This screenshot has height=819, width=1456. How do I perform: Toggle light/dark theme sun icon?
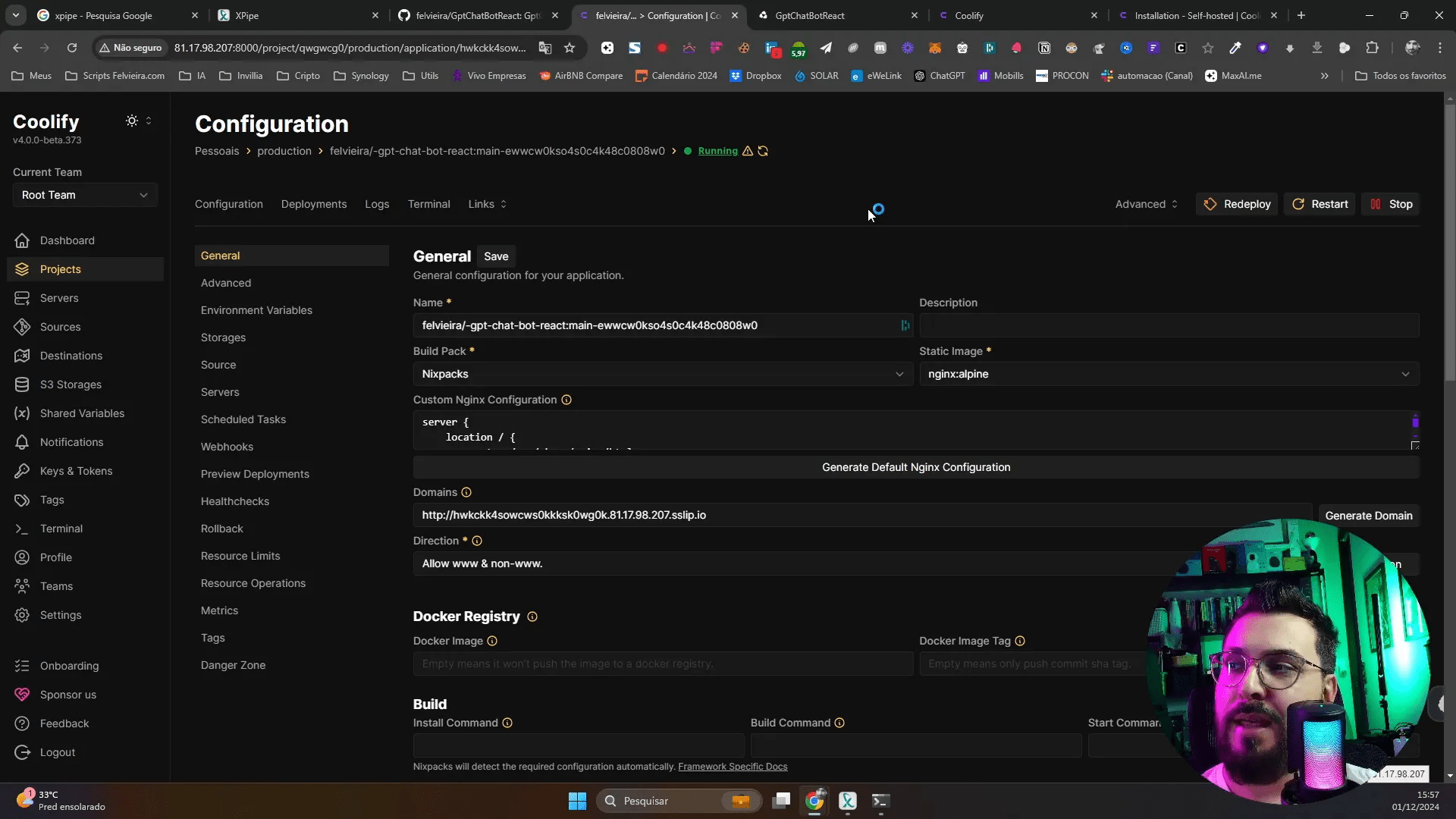click(132, 121)
